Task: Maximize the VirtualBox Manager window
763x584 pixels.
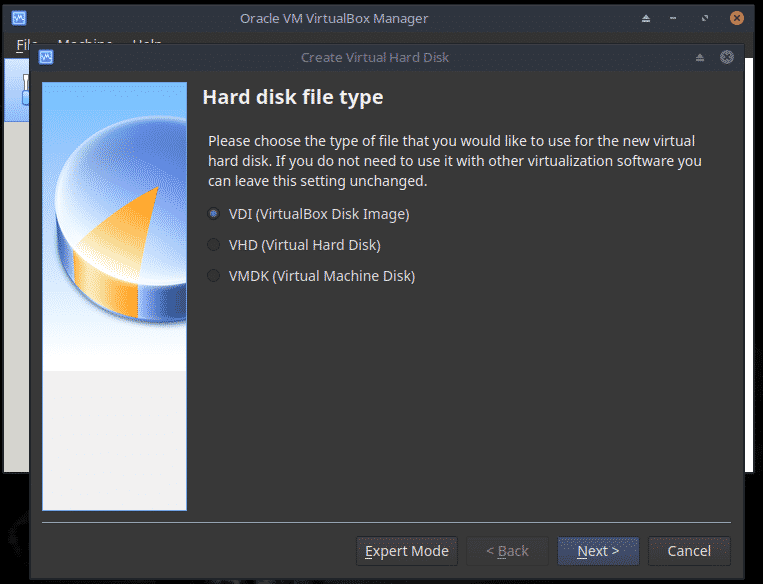Action: (706, 18)
